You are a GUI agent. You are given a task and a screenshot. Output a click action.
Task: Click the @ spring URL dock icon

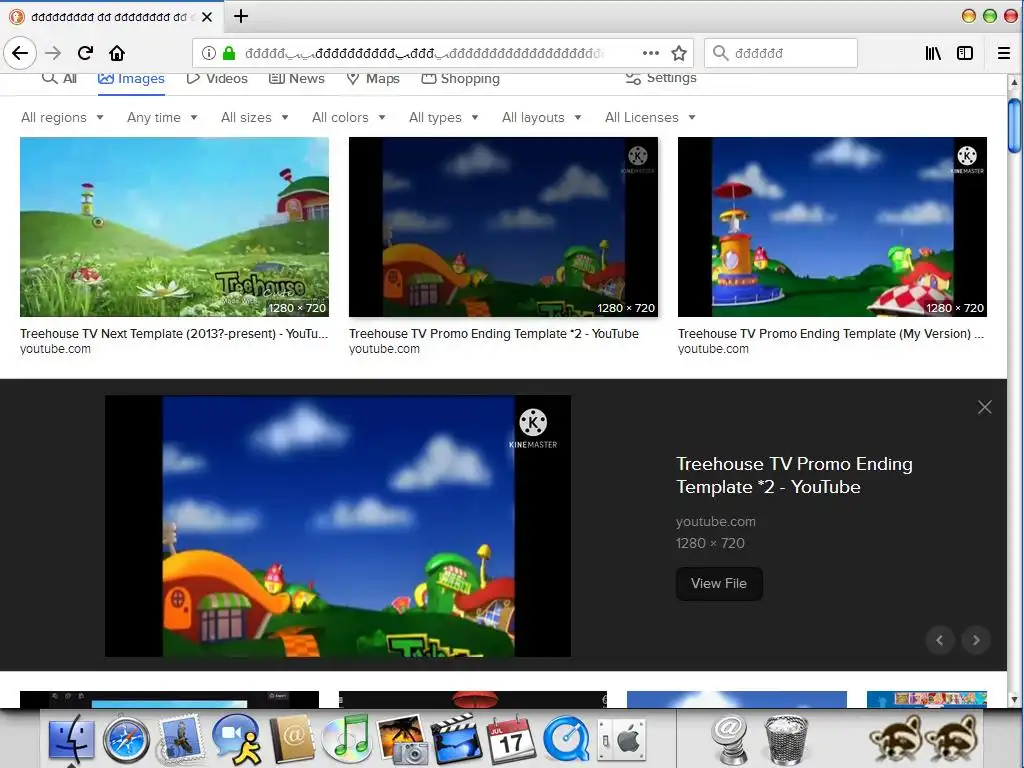point(730,739)
